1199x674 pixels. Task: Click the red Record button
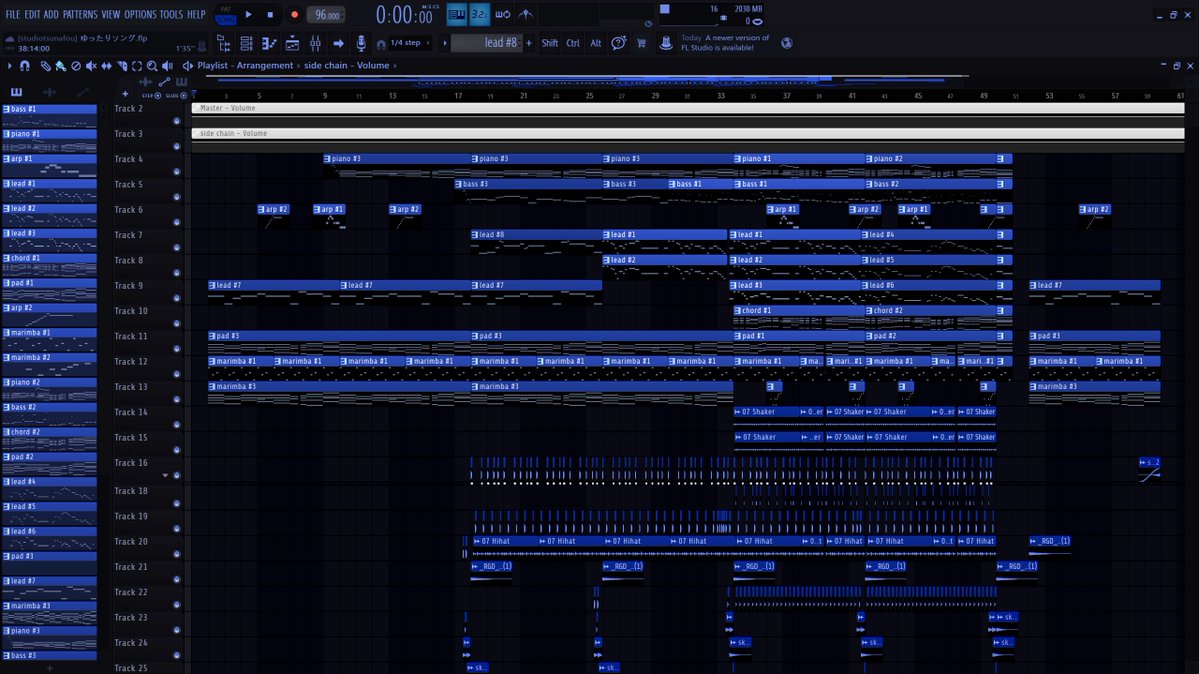click(294, 15)
